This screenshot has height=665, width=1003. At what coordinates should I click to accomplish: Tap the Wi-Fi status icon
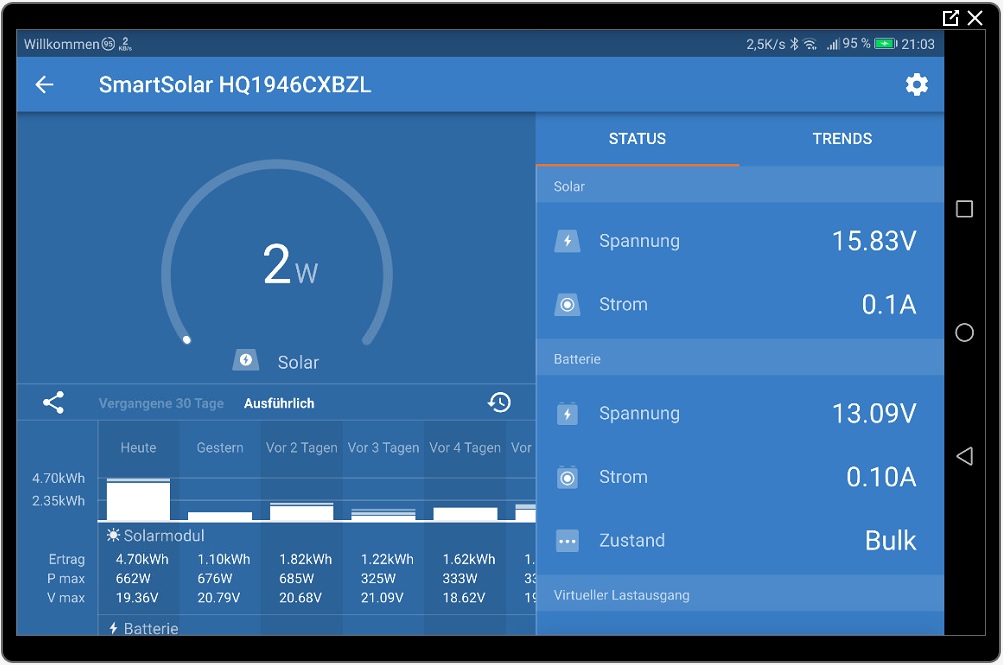(810, 43)
